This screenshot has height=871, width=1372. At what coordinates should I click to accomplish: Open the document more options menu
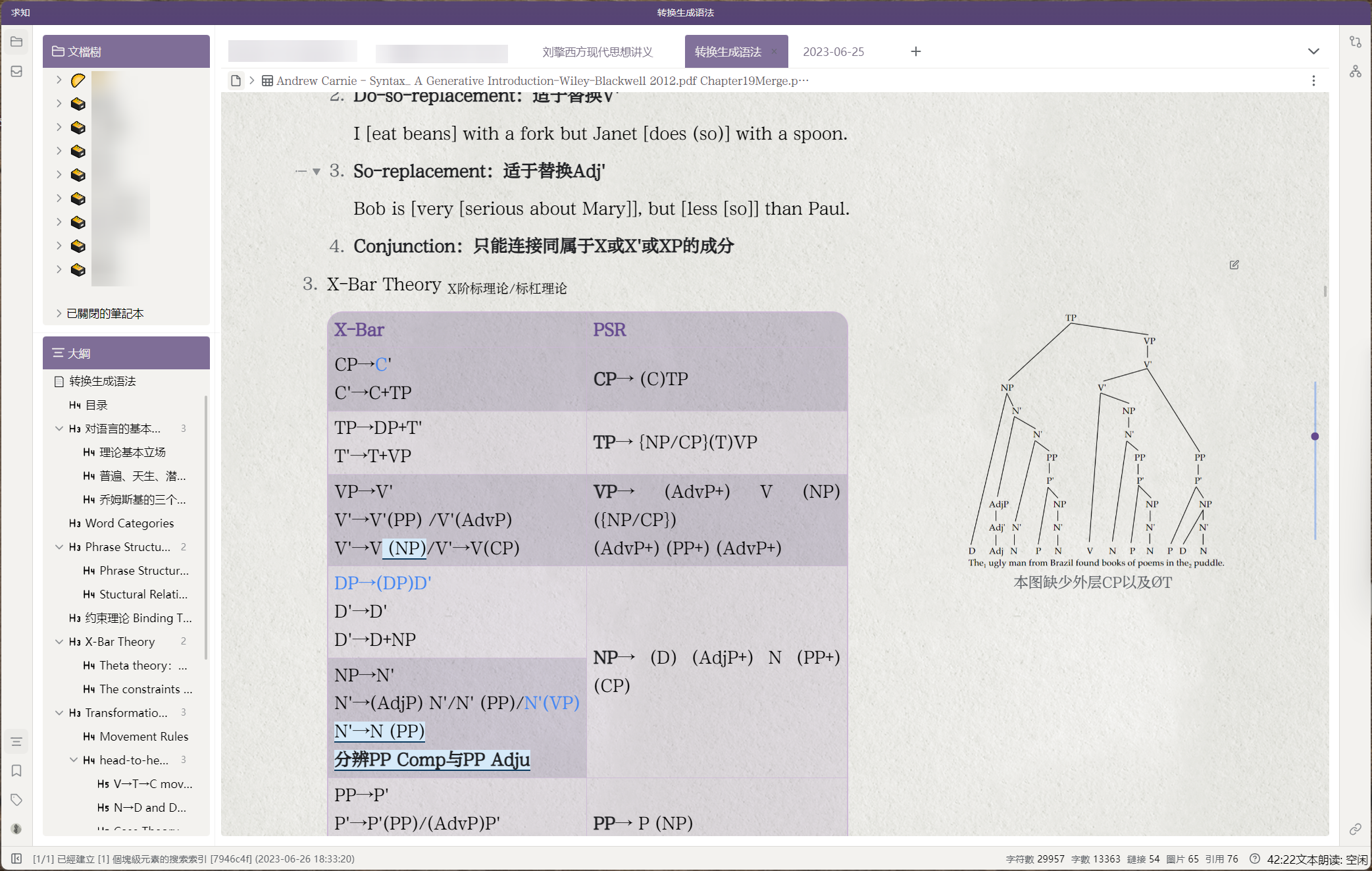point(1313,81)
